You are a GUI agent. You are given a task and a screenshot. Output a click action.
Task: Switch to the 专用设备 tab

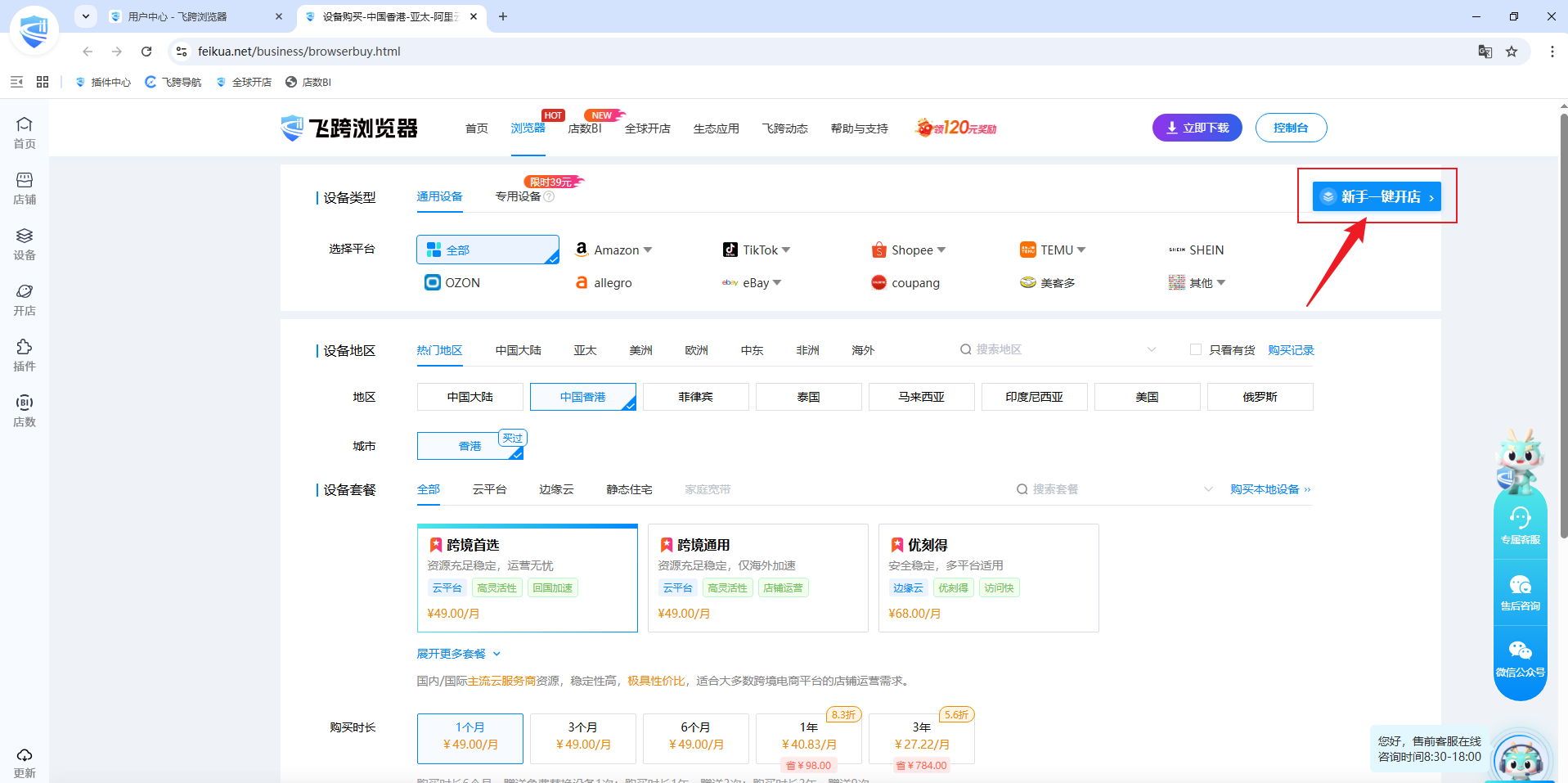click(519, 196)
